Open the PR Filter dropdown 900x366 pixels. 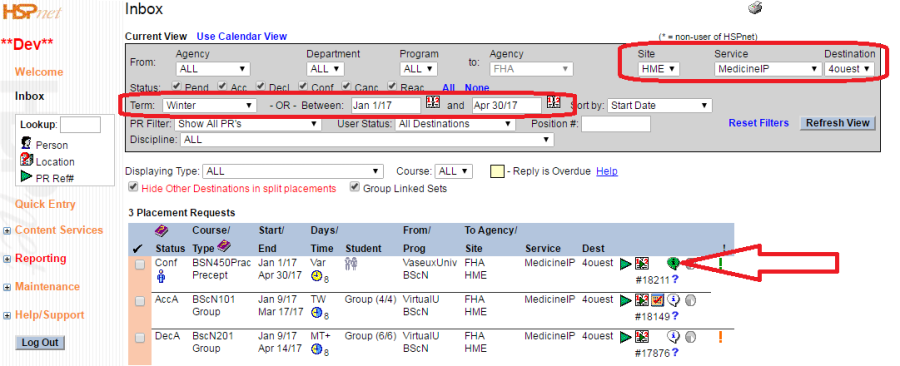coord(248,124)
